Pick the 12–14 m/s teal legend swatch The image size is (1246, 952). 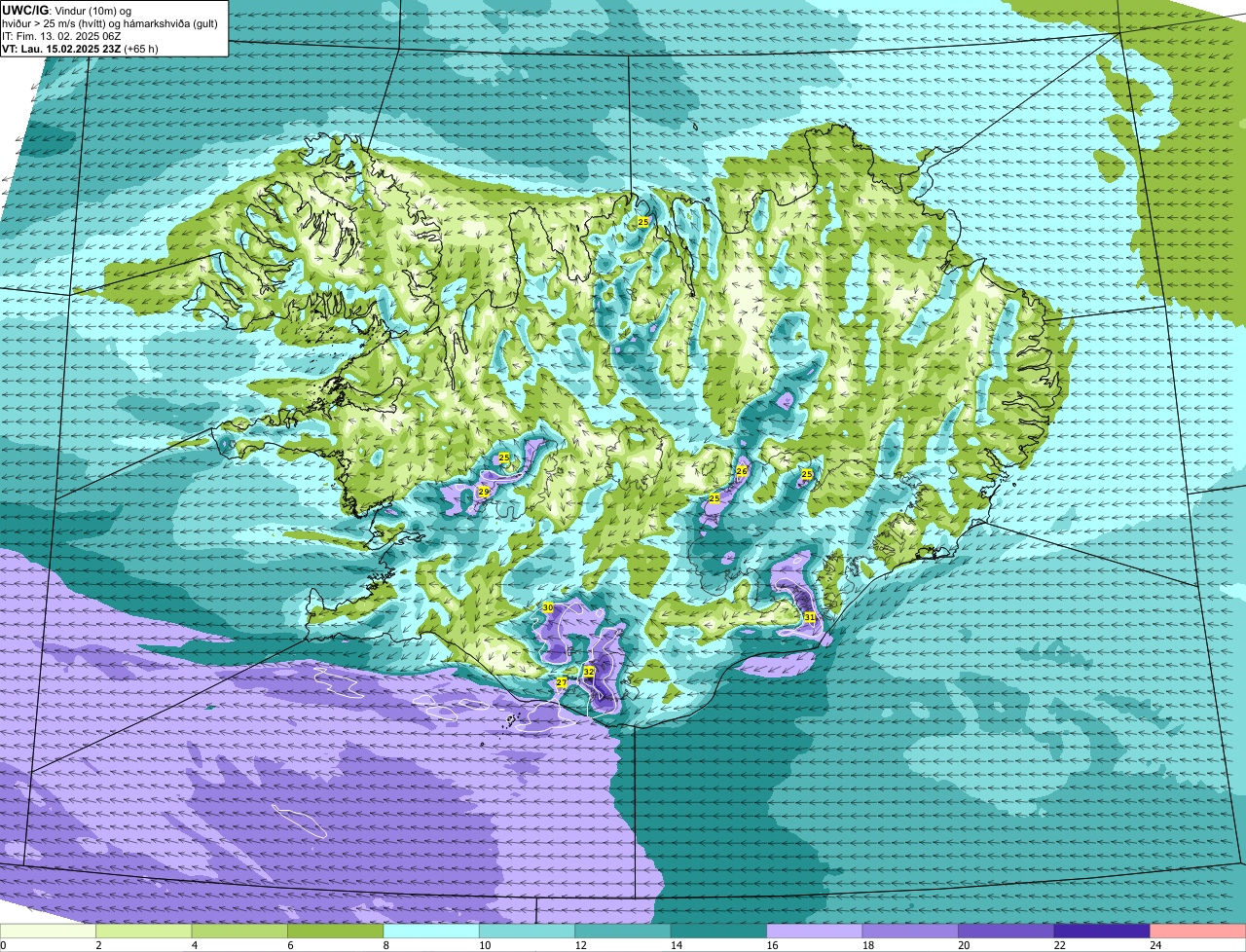[623, 931]
